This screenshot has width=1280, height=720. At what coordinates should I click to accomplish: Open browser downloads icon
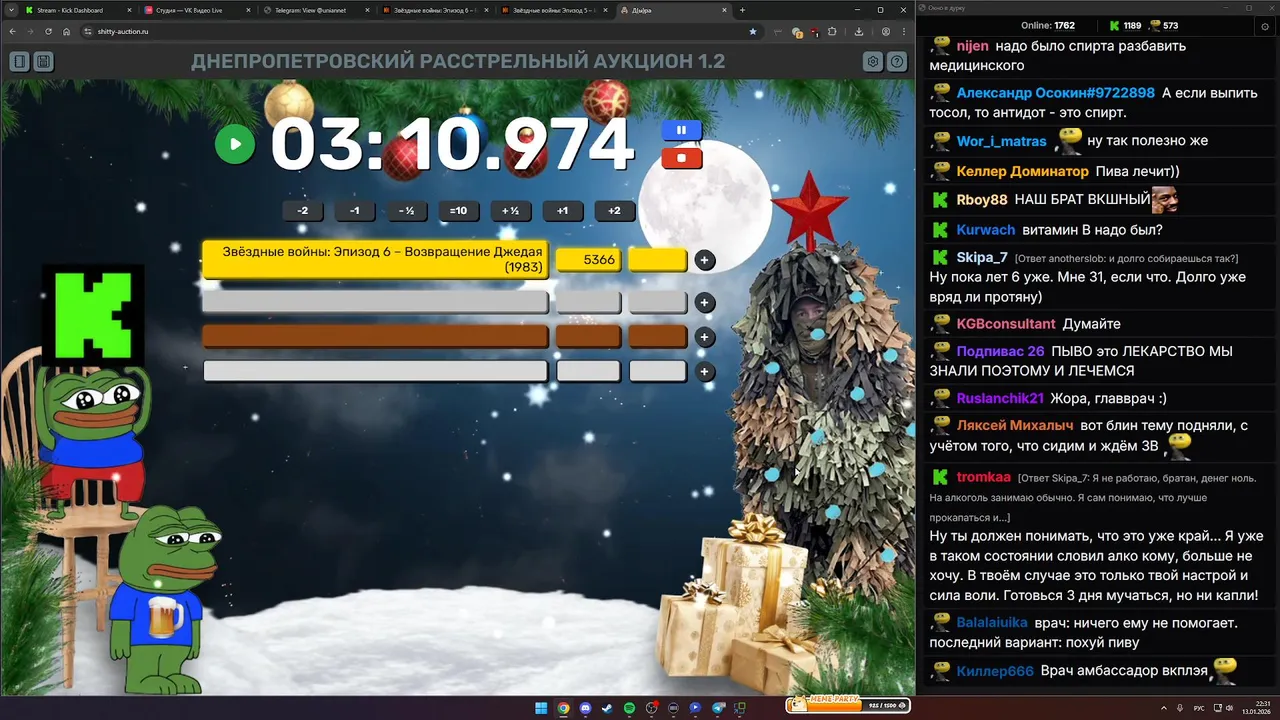pyautogui.click(x=859, y=31)
